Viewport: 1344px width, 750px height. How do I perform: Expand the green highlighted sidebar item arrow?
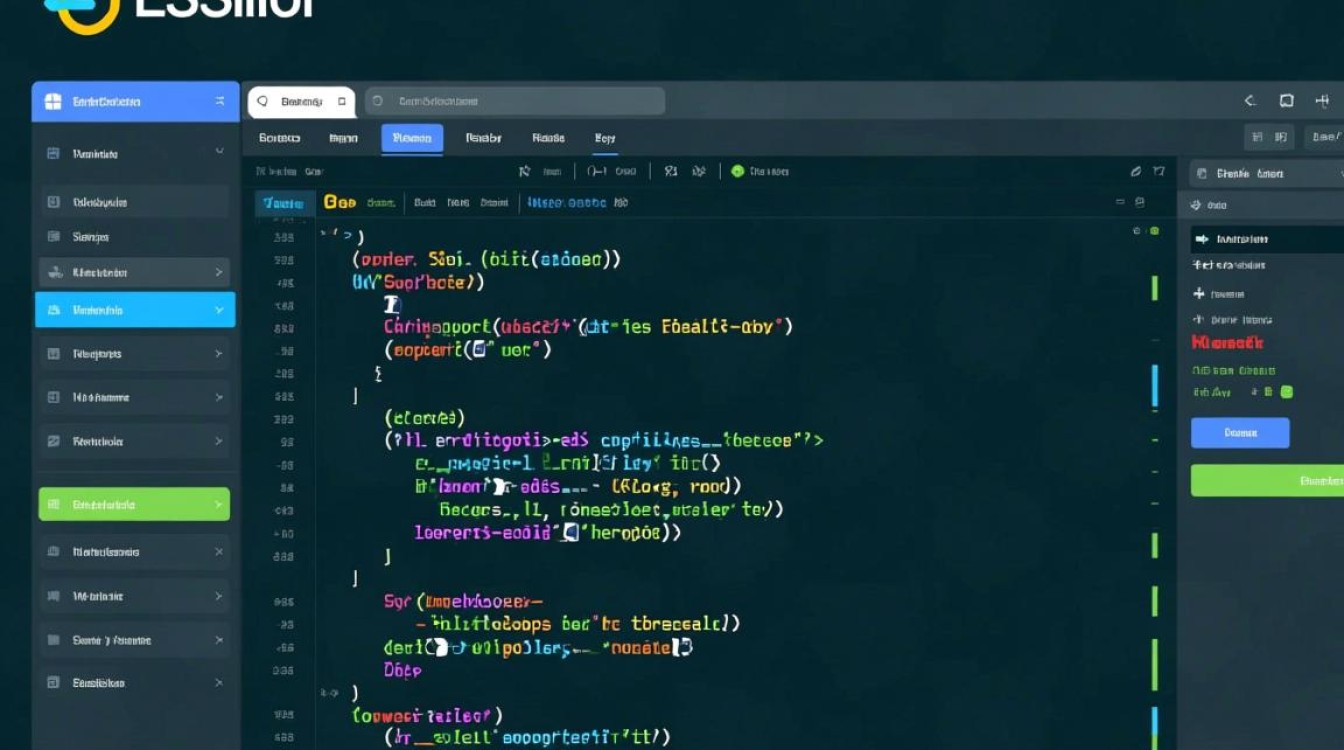click(x=218, y=505)
